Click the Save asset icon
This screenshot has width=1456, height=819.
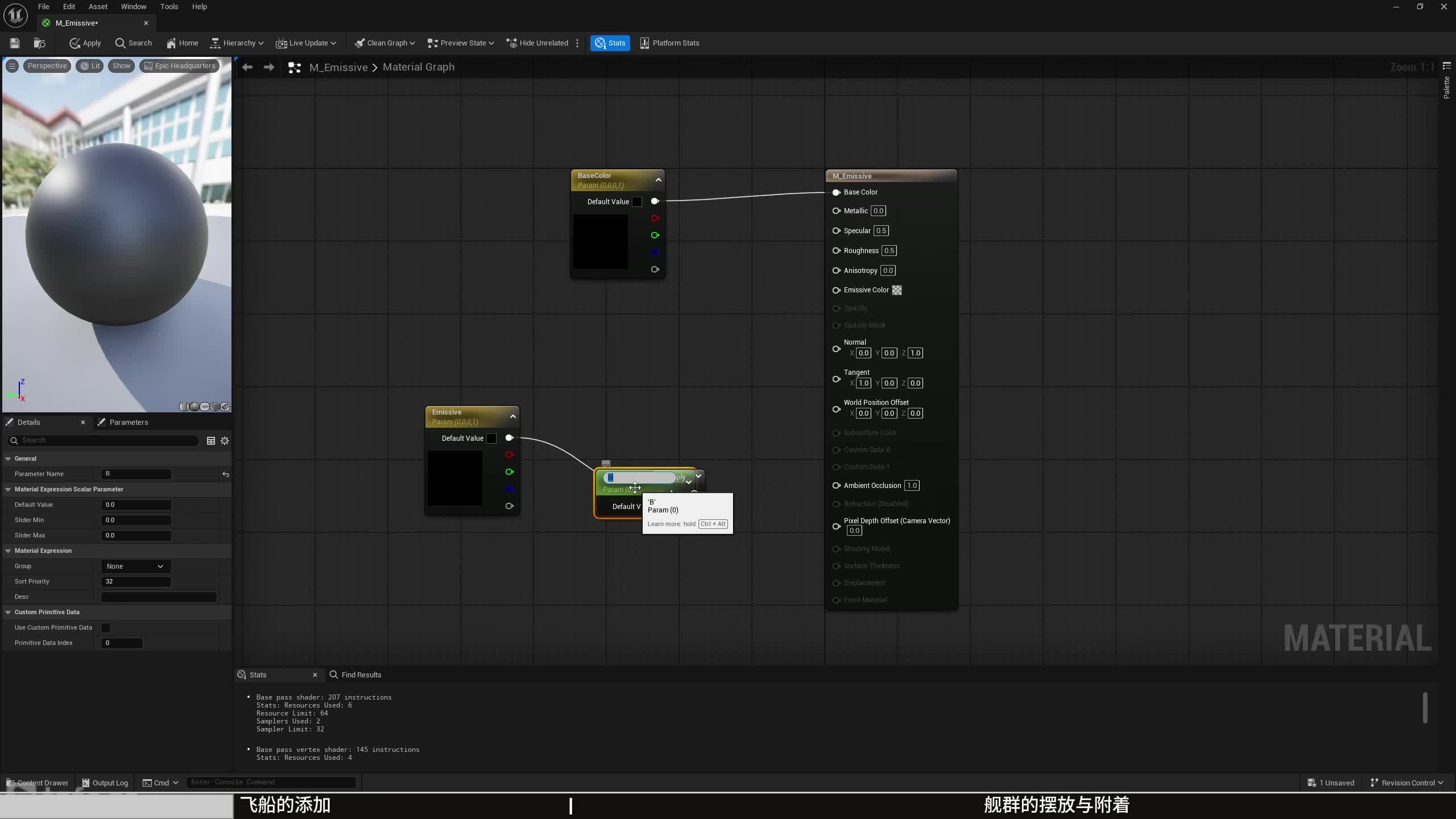coord(15,43)
